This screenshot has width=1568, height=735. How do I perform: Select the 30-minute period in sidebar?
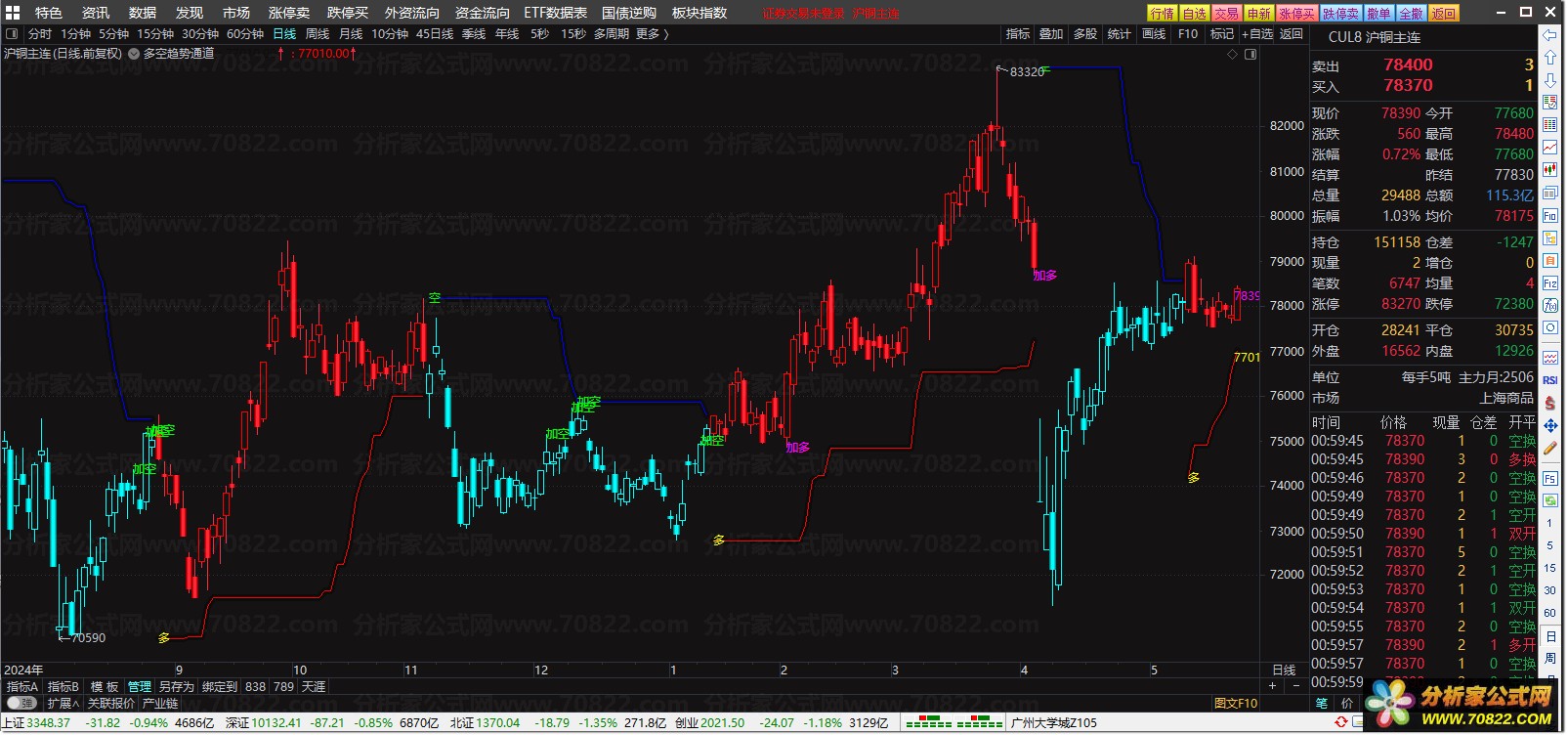coord(1549,590)
